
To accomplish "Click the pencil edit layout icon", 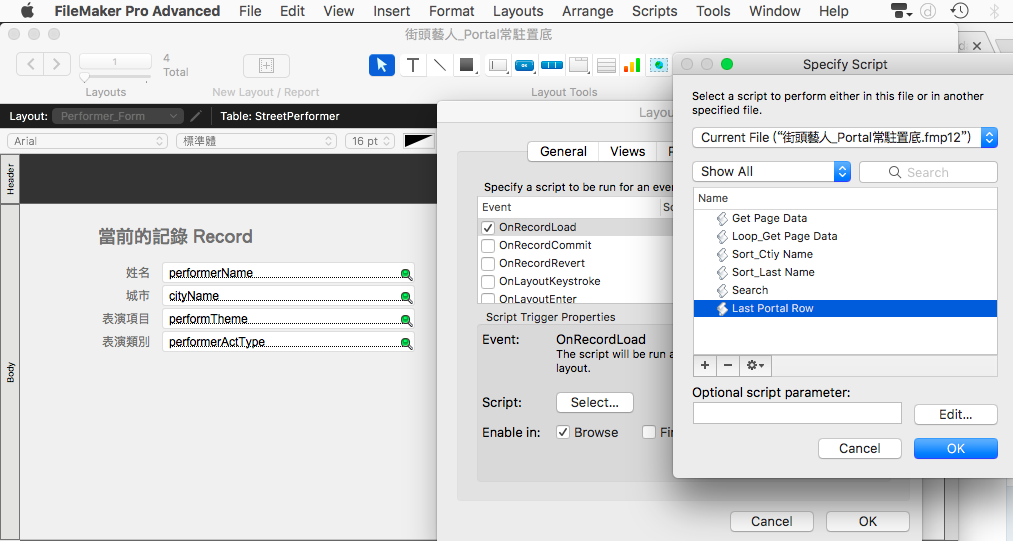I will click(x=196, y=116).
